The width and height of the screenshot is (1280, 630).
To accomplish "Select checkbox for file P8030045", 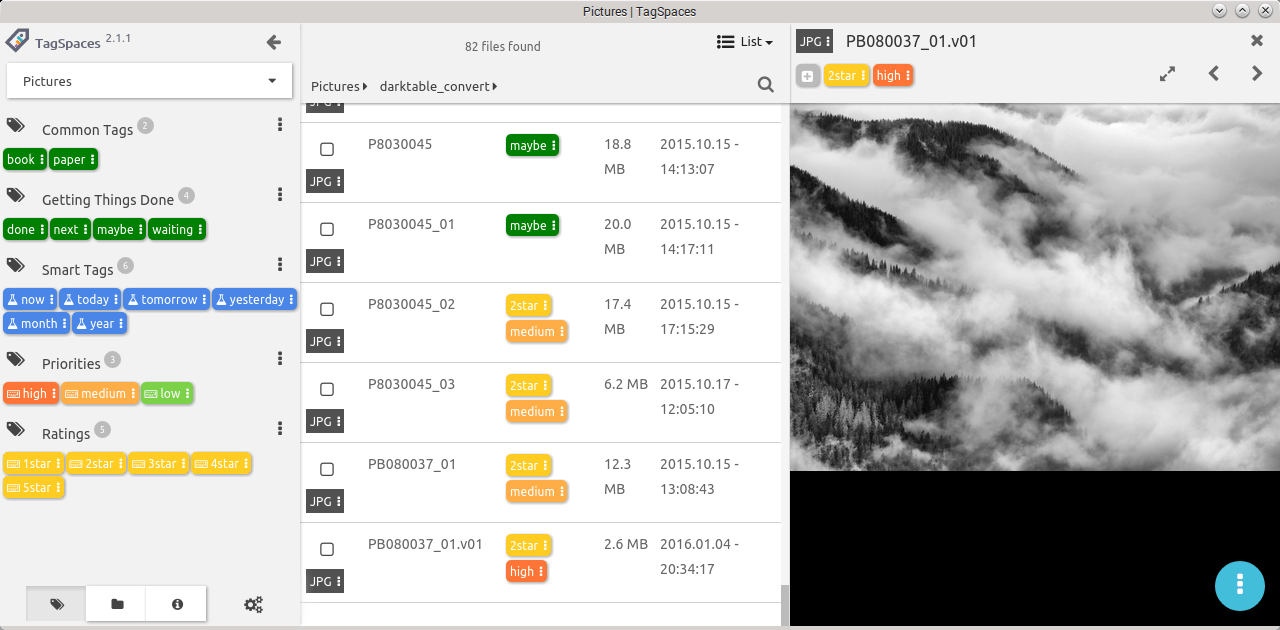I will point(327,149).
